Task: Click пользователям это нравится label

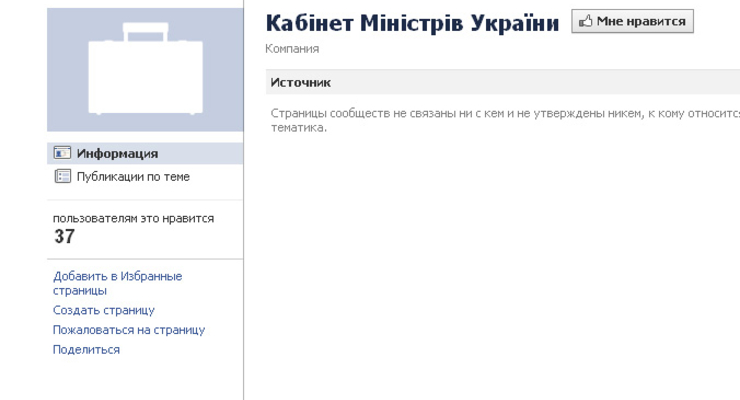Action: pos(134,218)
